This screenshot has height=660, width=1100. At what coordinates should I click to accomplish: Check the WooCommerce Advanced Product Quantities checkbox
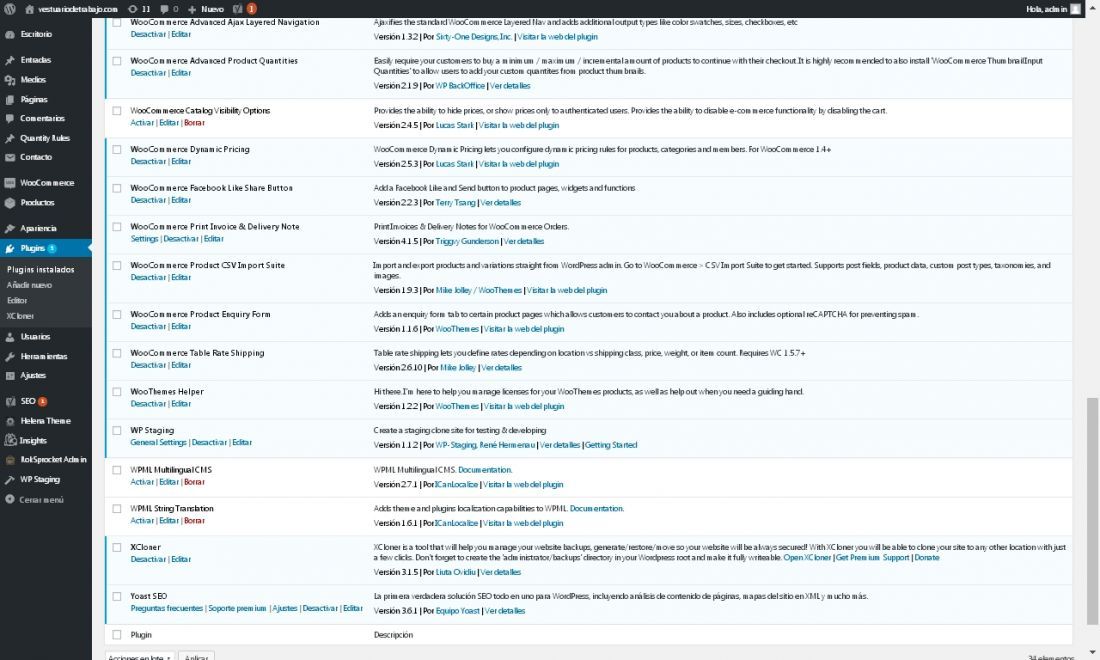pyautogui.click(x=116, y=61)
